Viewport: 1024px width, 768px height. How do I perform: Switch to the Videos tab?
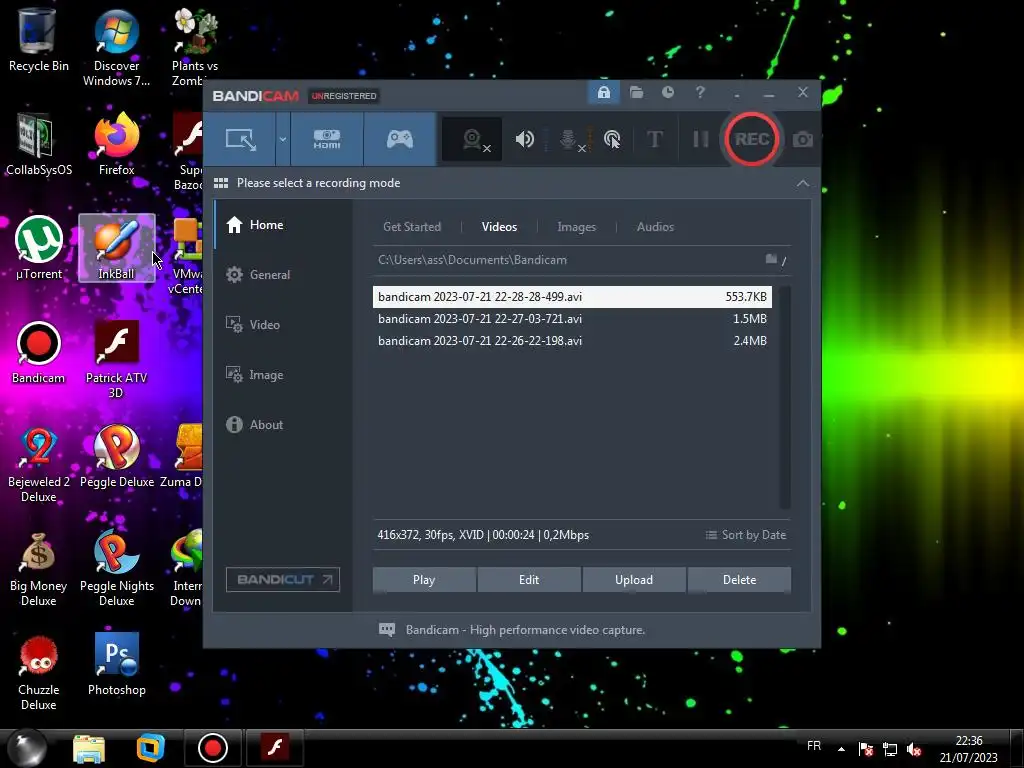(500, 227)
